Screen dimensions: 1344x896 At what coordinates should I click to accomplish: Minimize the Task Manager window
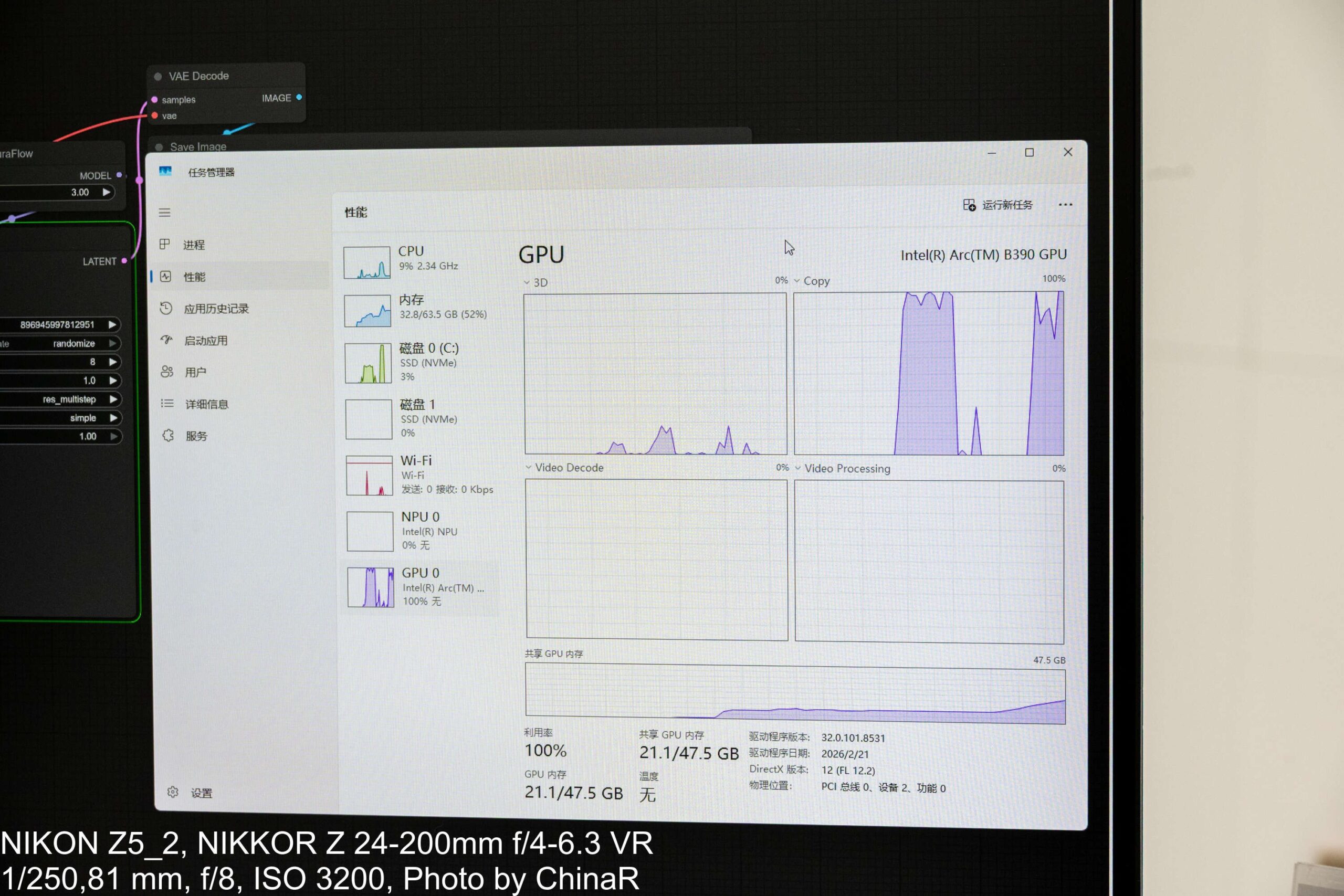point(991,153)
